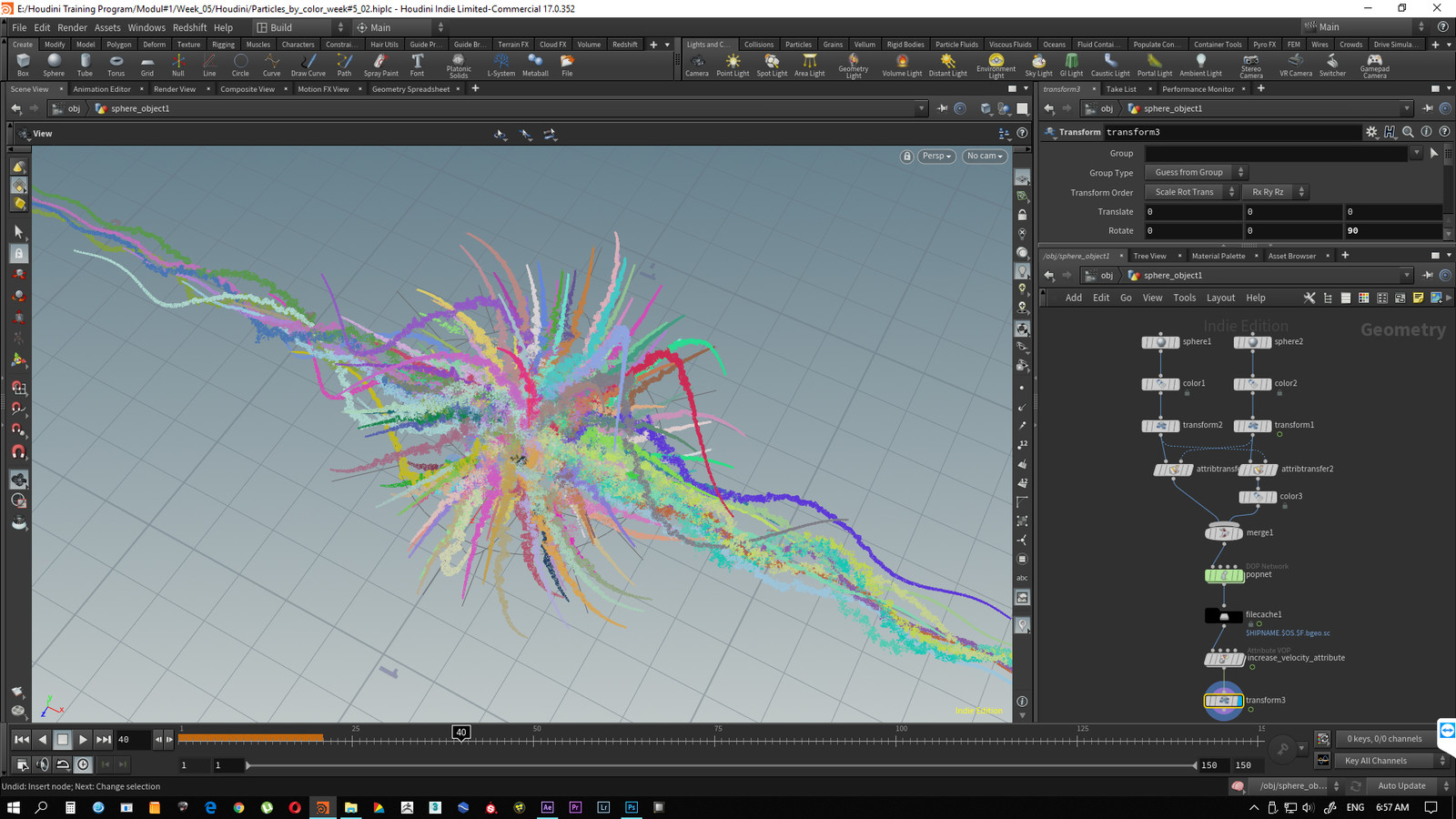1456x819 pixels.
Task: Toggle the viewport camera lock icon
Action: [907, 157]
